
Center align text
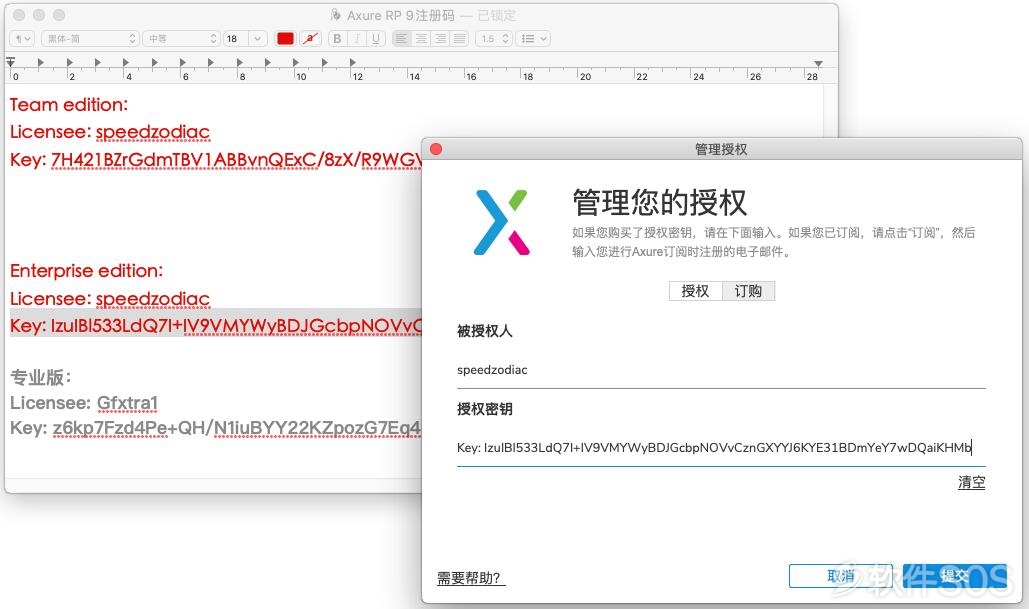coord(421,39)
